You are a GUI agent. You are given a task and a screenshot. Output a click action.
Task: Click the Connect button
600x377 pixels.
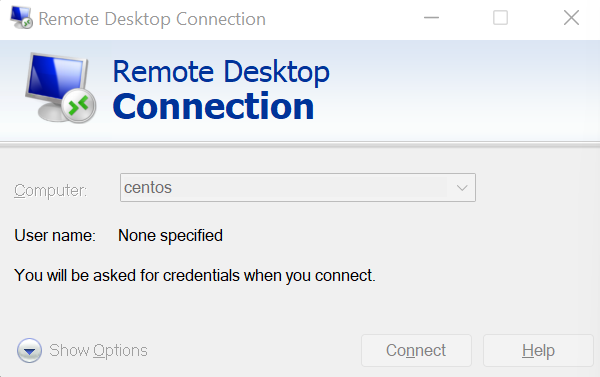click(x=416, y=351)
